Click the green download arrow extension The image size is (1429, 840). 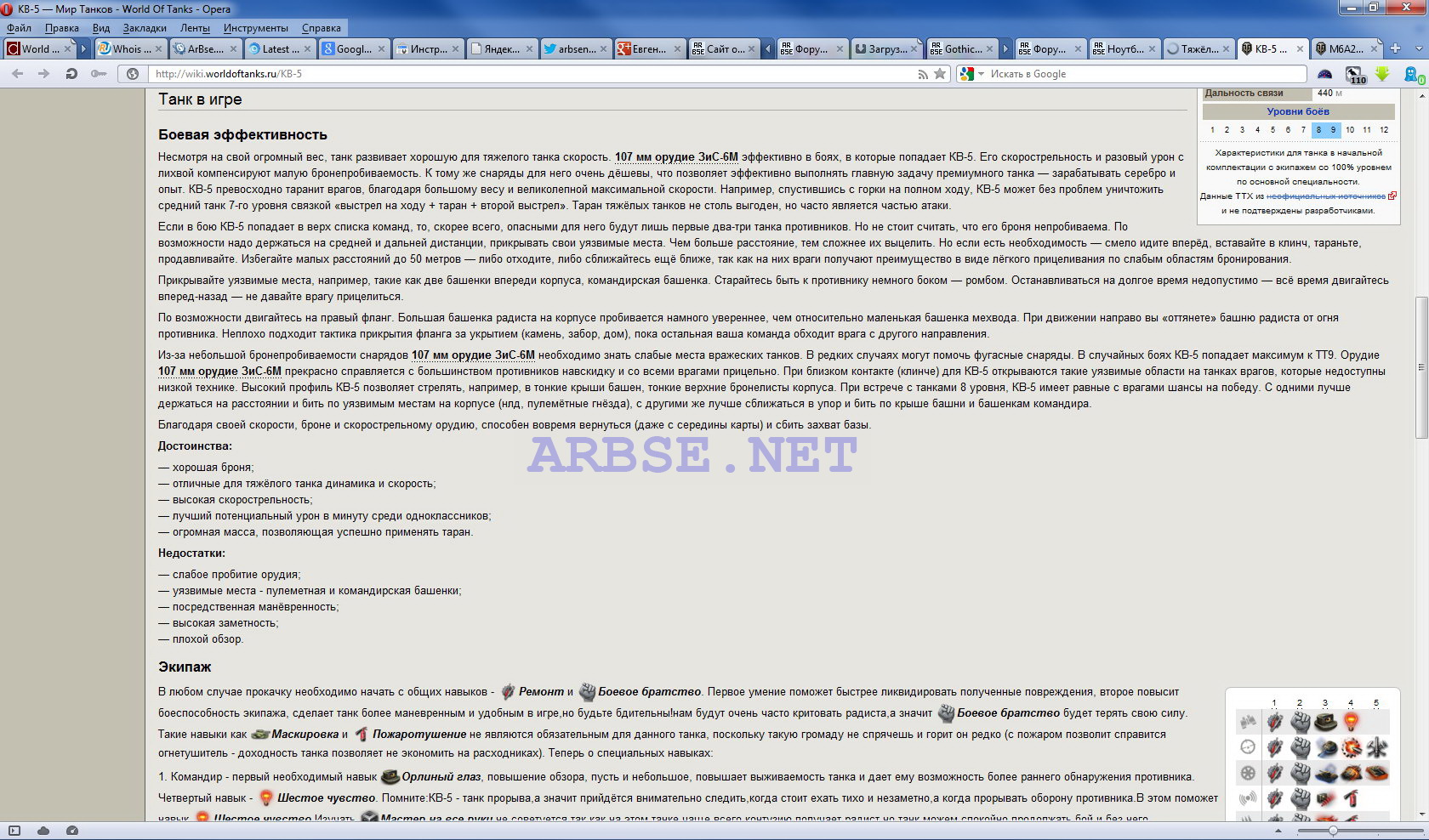point(1382,74)
